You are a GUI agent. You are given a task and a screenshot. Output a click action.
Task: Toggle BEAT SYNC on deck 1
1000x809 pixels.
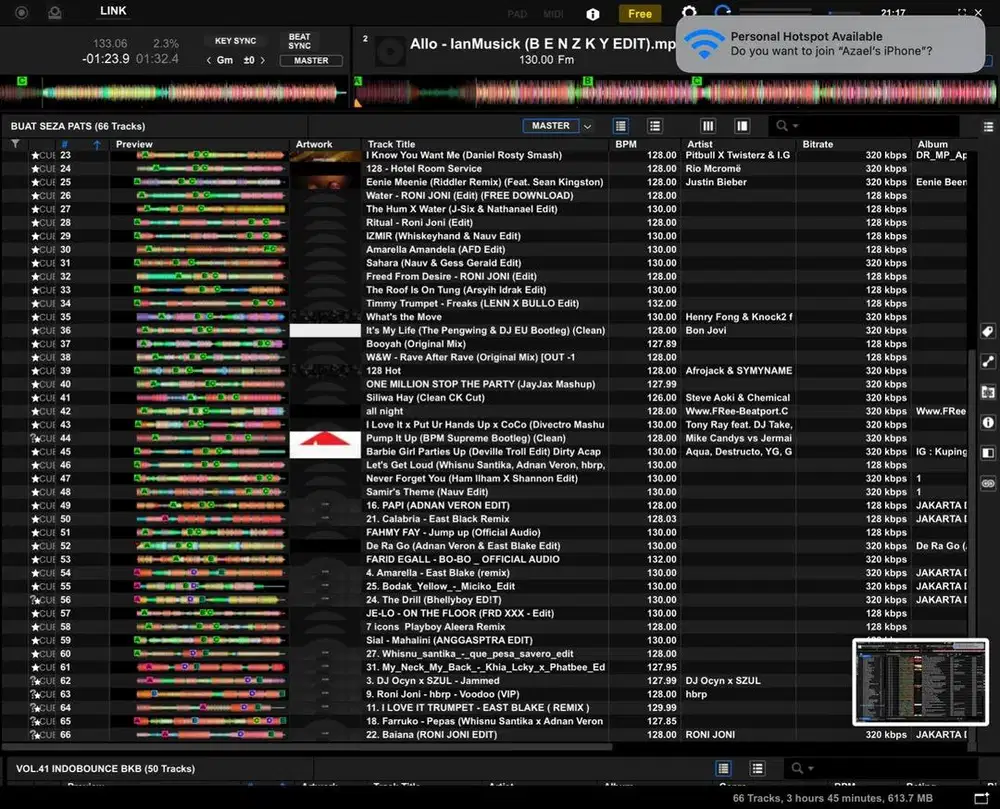point(299,41)
